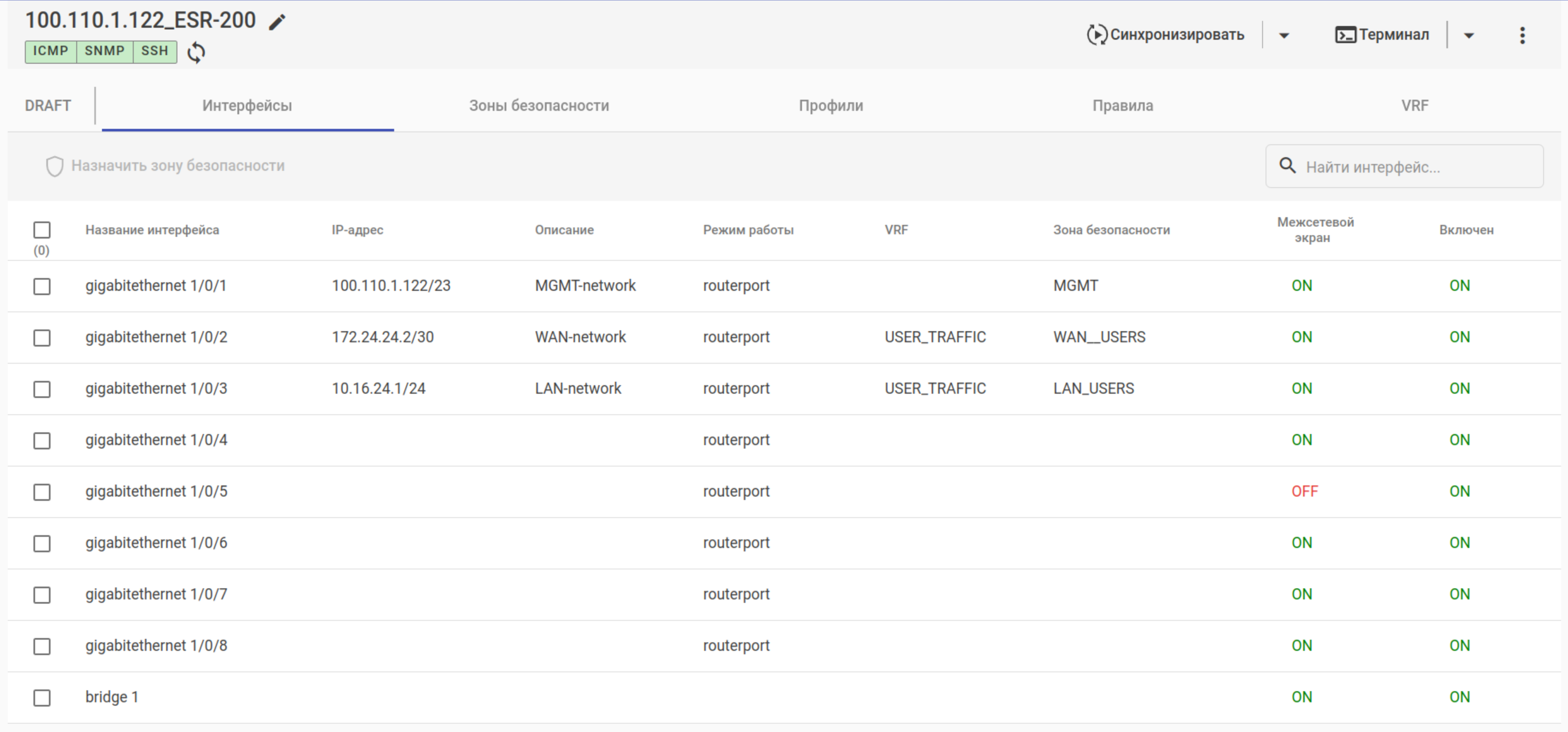Expand dropdown arrow next to Терминал
The image size is (1568, 732).
1469,35
